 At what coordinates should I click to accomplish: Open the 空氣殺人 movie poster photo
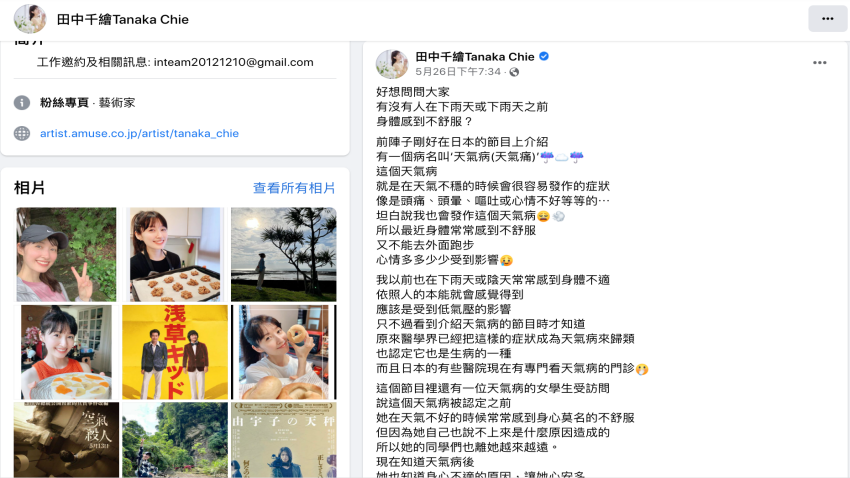point(66,440)
